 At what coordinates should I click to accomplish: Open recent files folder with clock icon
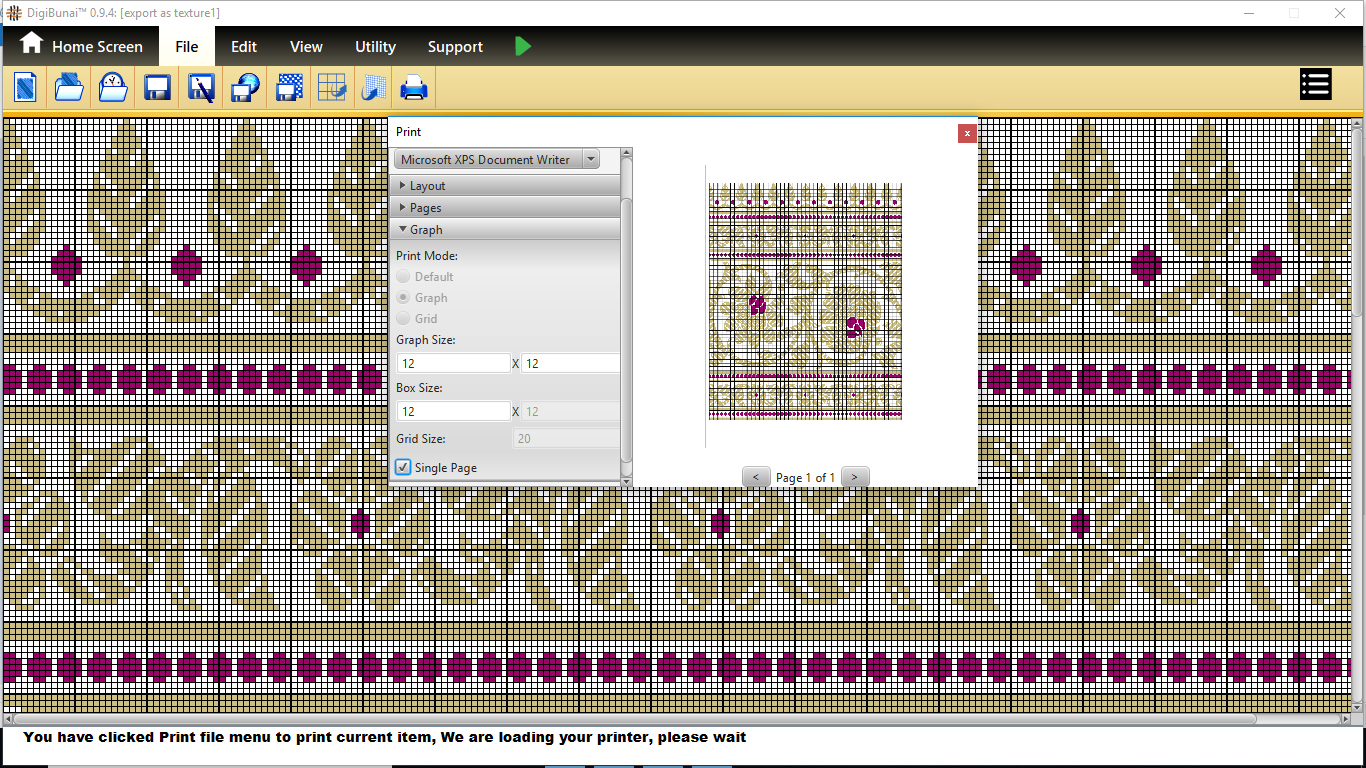(113, 88)
